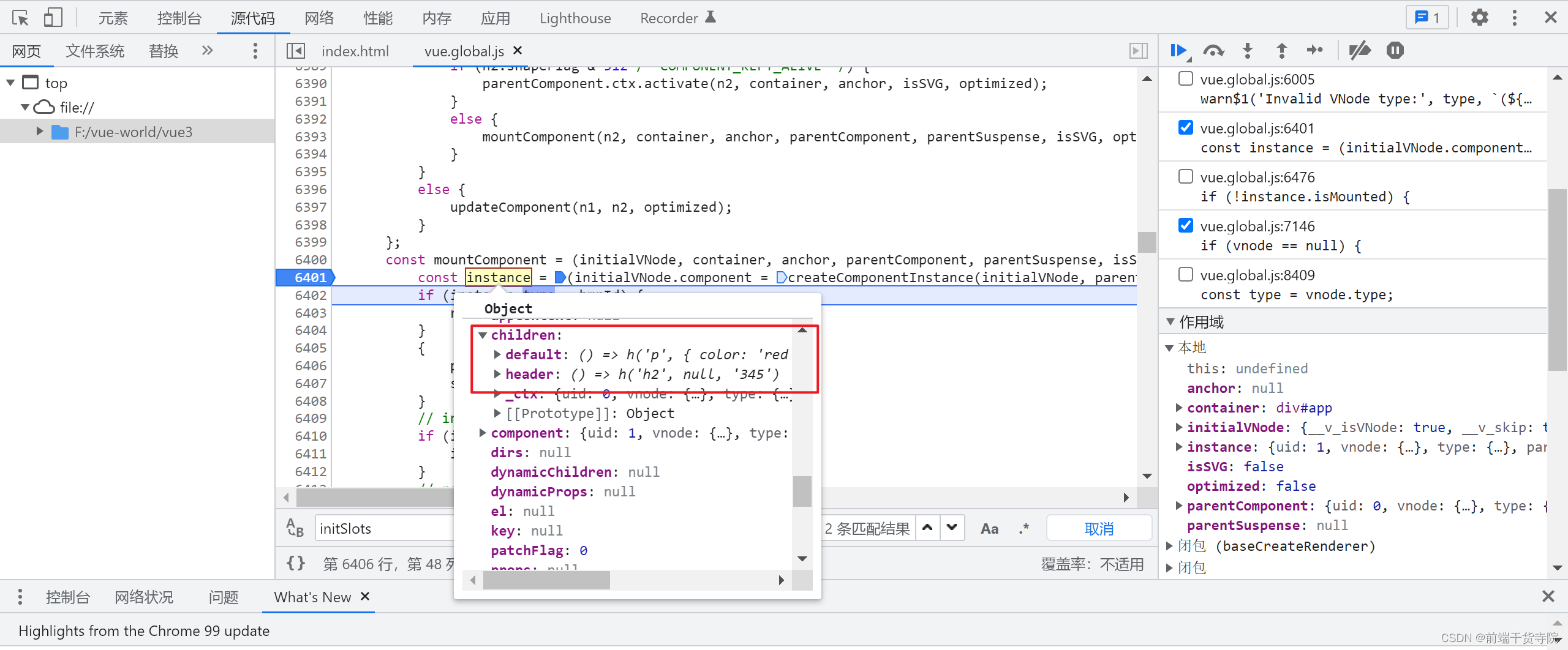The width and height of the screenshot is (1568, 650).
Task: Expand the default slot function entry
Action: [x=497, y=354]
